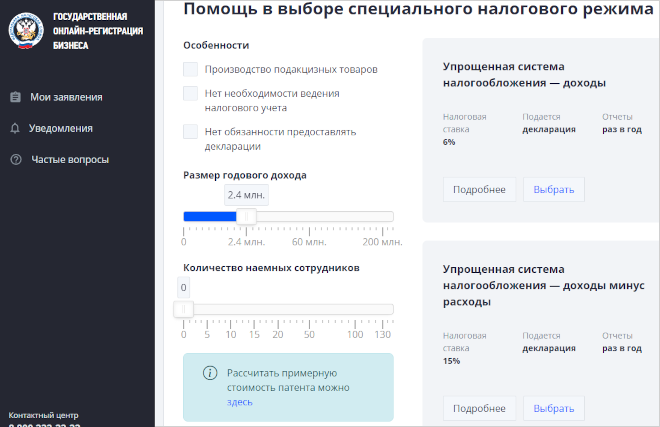Click the question mark icon beside Частые вопросы
This screenshot has width=660, height=427.
click(x=15, y=159)
